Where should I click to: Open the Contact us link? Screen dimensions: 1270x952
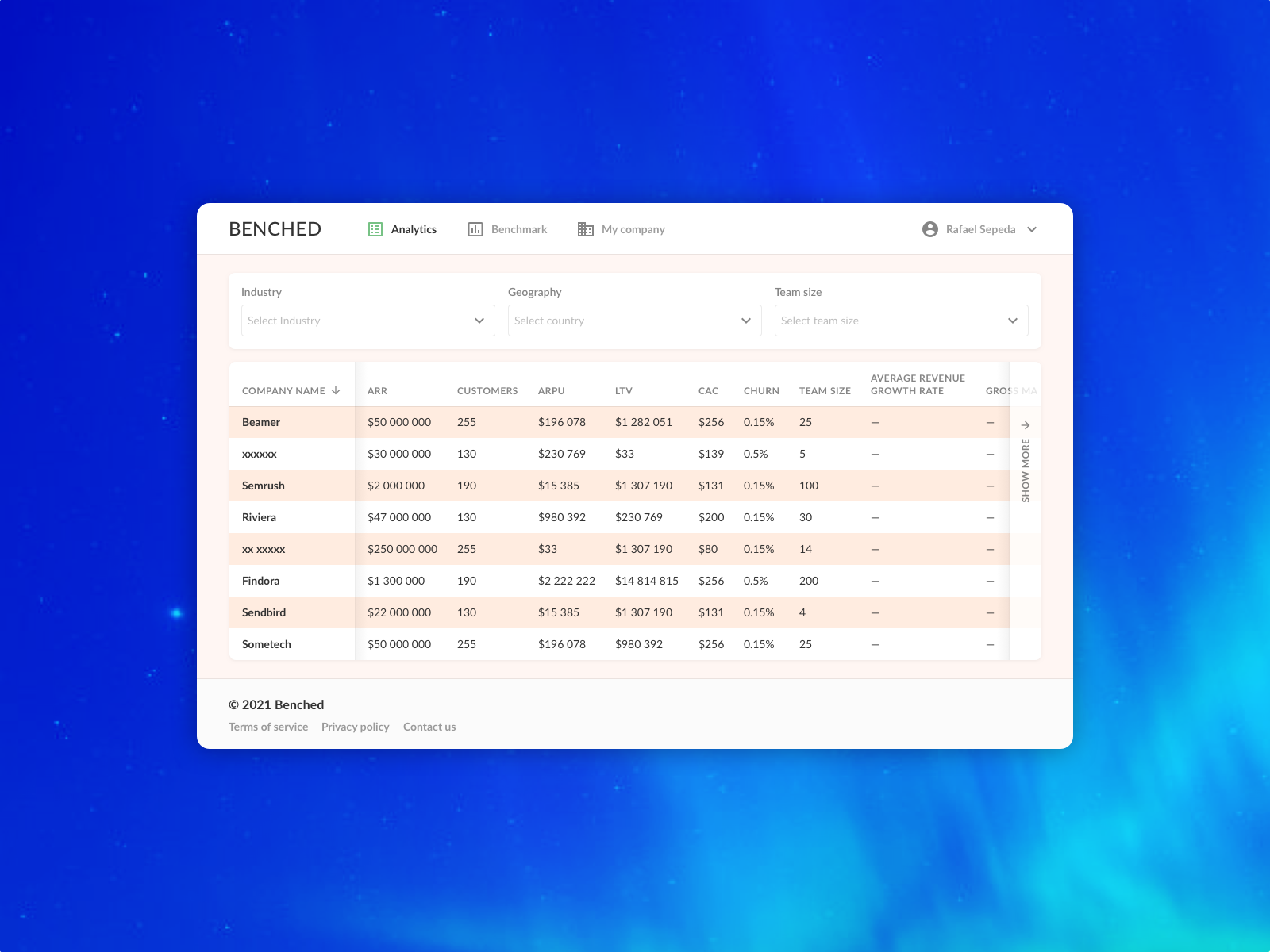429,727
